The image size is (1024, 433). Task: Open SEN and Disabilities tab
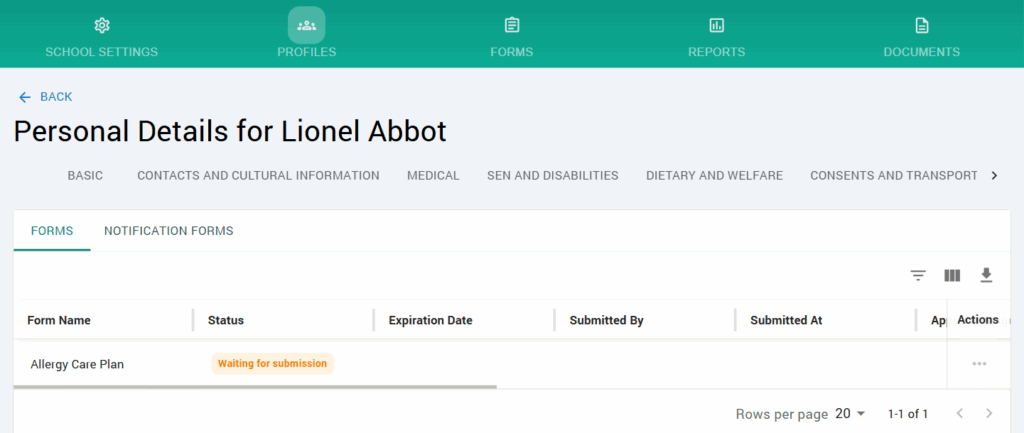coord(552,176)
